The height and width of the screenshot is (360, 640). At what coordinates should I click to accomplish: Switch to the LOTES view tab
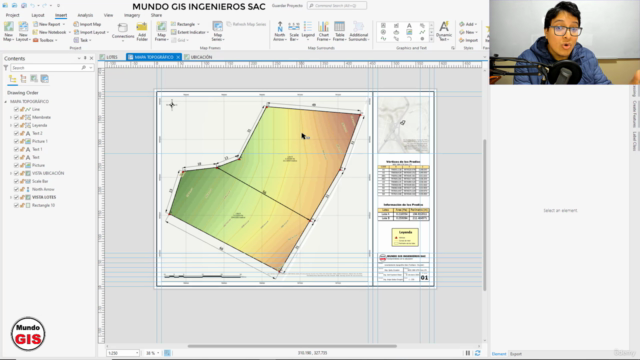(109, 57)
